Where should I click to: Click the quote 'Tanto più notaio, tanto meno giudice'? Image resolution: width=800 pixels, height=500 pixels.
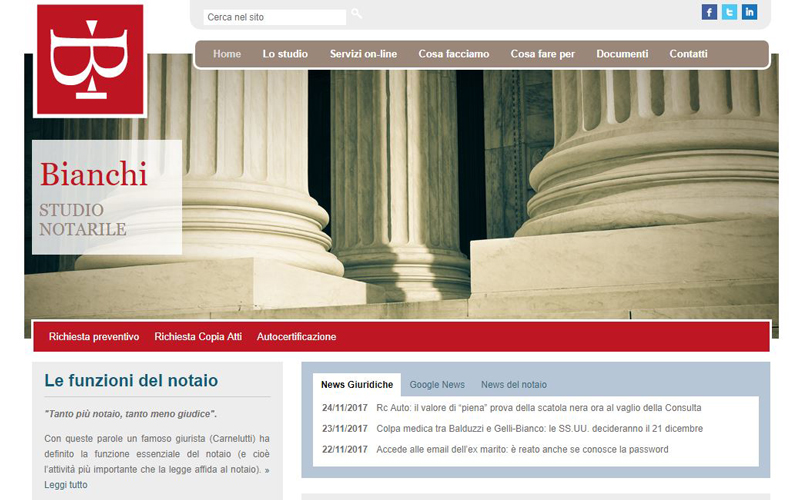tap(131, 414)
